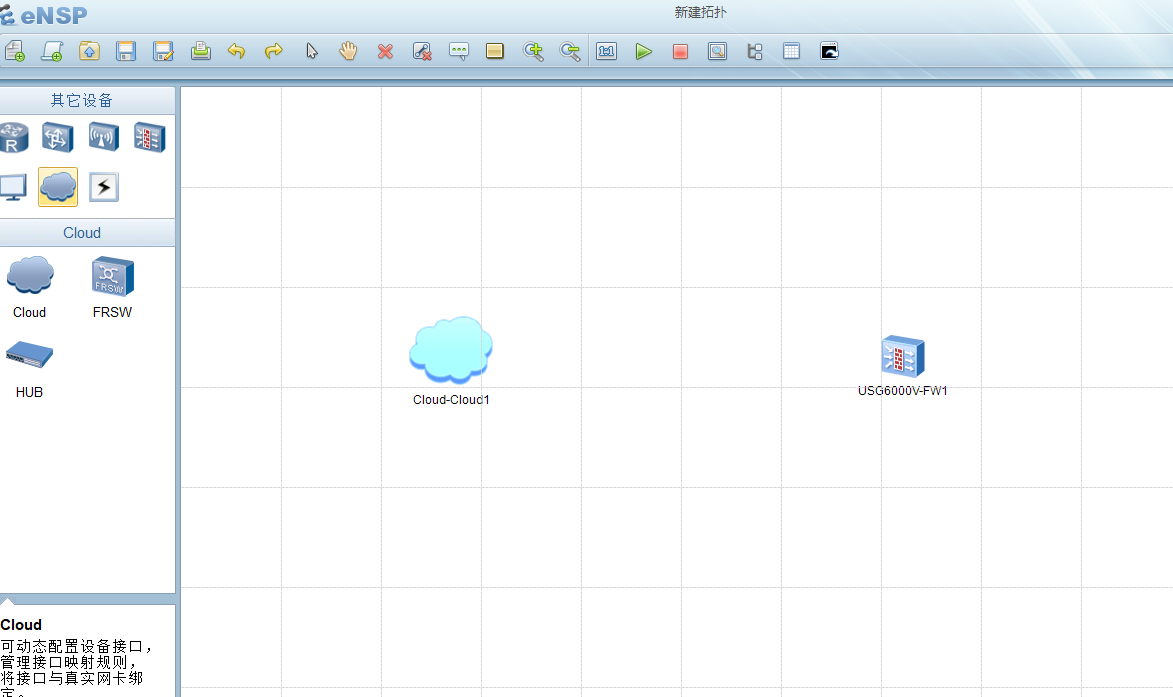The image size is (1173, 697).
Task: Collapse the 其它设备 panel header
Action: pos(88,100)
